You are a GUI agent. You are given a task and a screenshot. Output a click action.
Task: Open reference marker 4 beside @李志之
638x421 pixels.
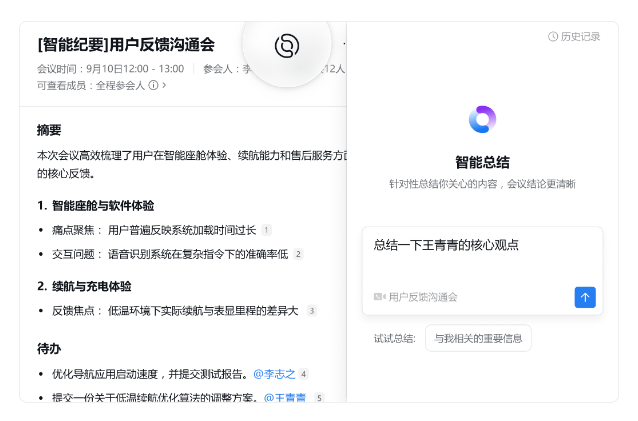pos(303,374)
